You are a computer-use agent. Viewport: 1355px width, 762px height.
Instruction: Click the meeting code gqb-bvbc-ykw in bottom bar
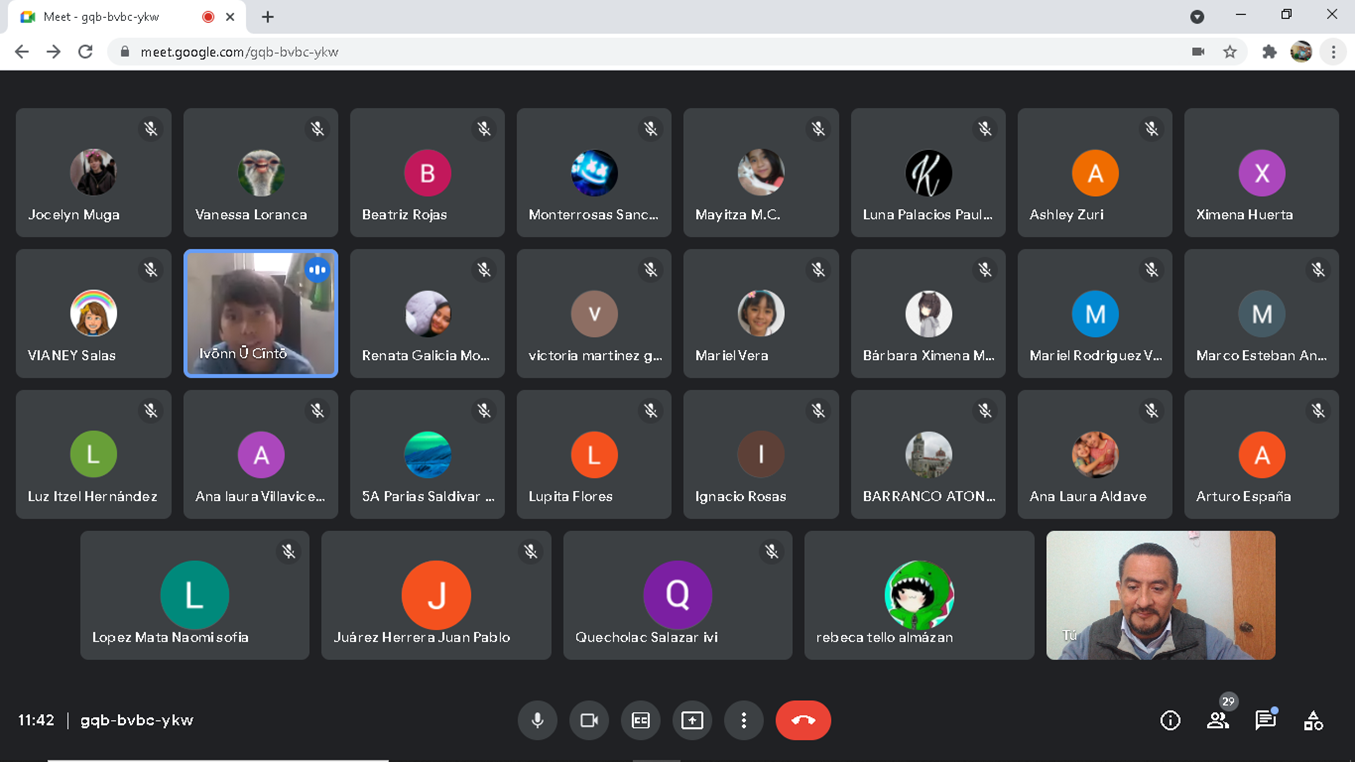tap(137, 720)
